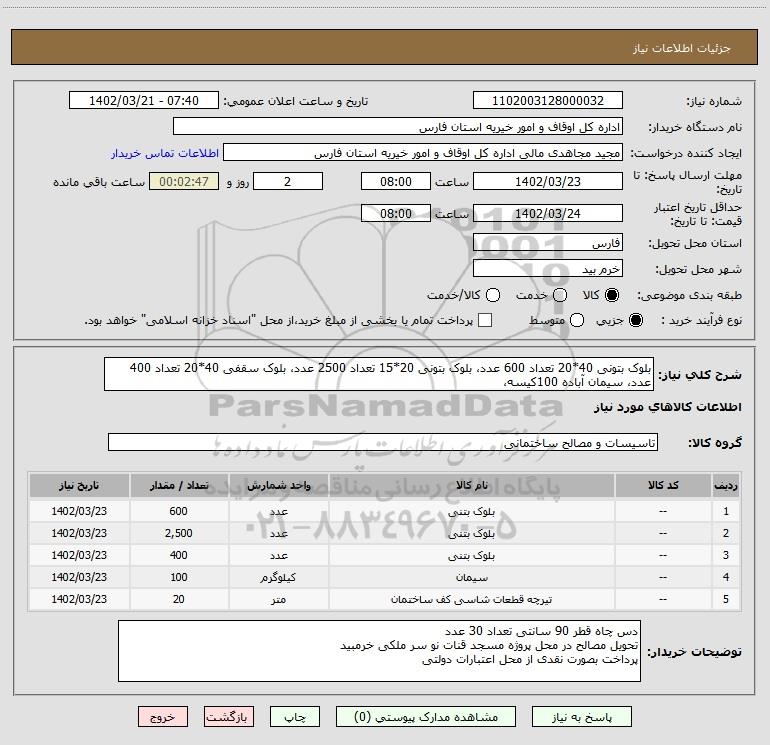The width and height of the screenshot is (770, 745).
Task: Click quantity 20 in row 5
Action: click(179, 599)
